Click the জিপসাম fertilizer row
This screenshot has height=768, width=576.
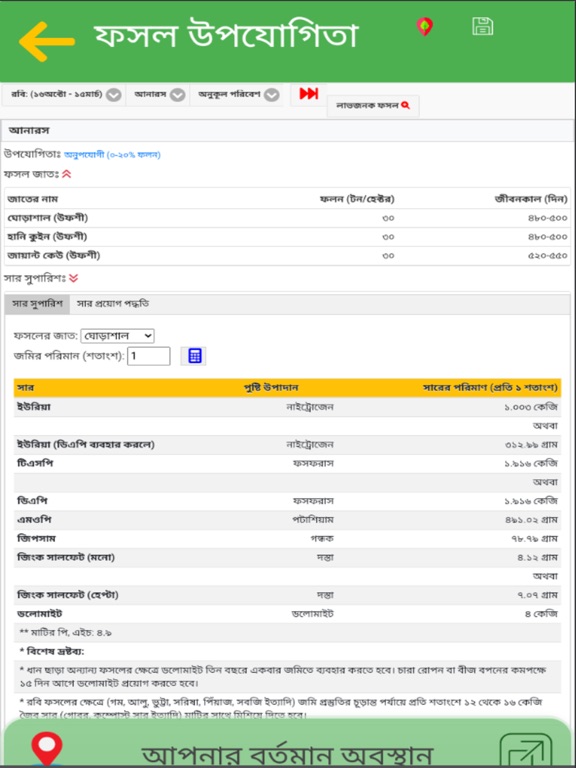(288, 539)
